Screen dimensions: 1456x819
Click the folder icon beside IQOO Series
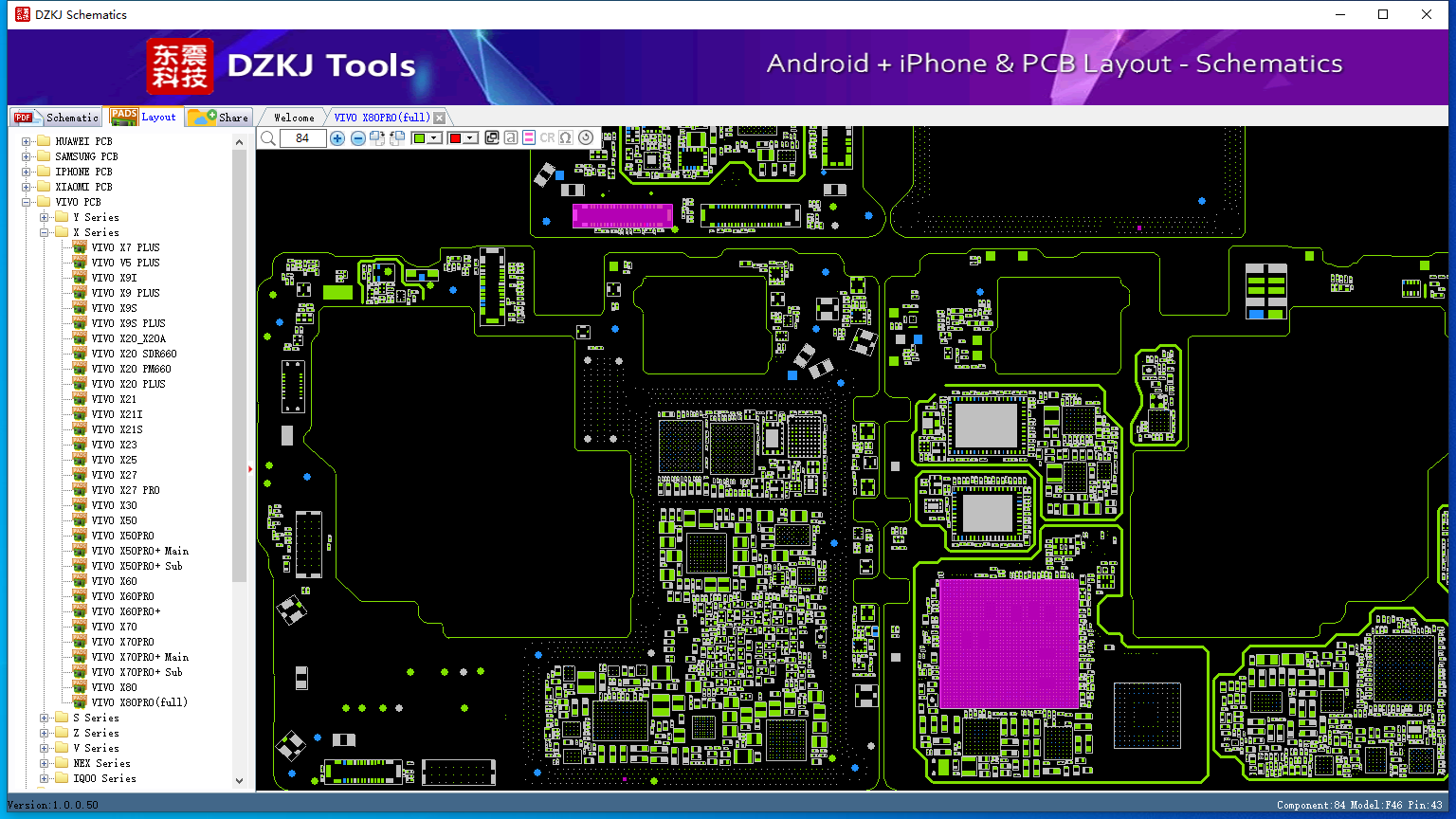[62, 778]
